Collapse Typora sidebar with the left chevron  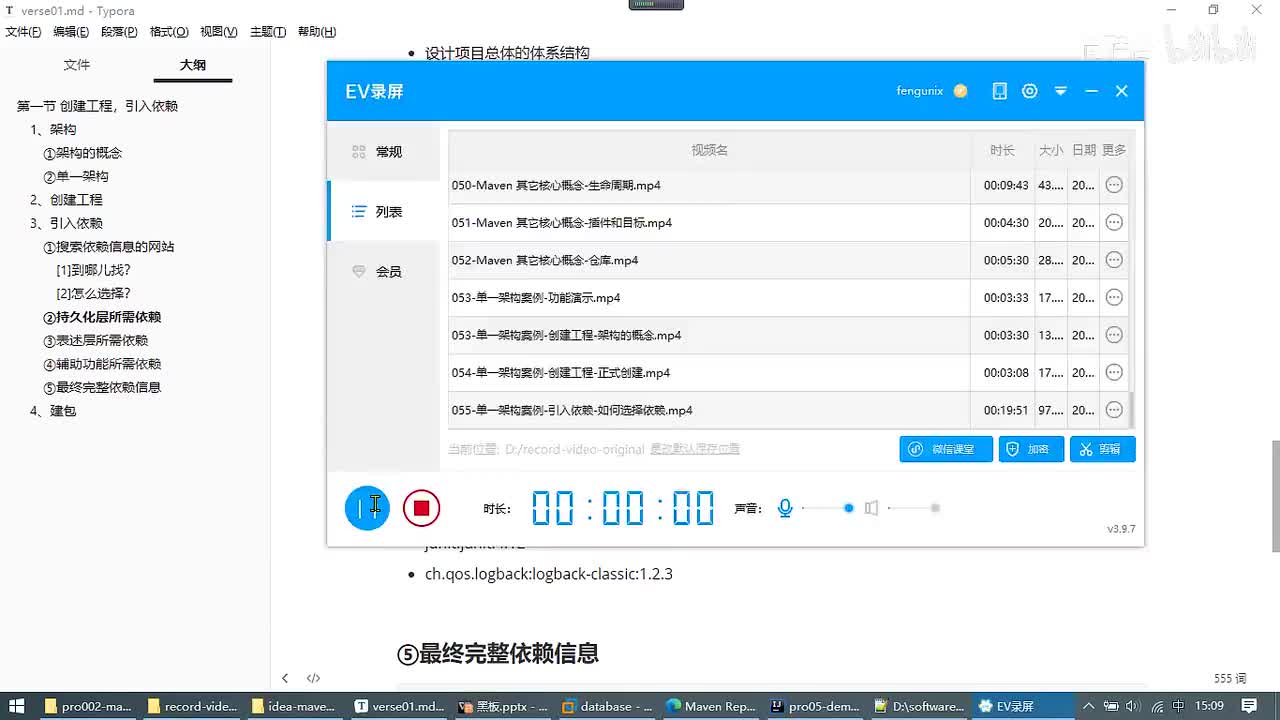point(285,678)
